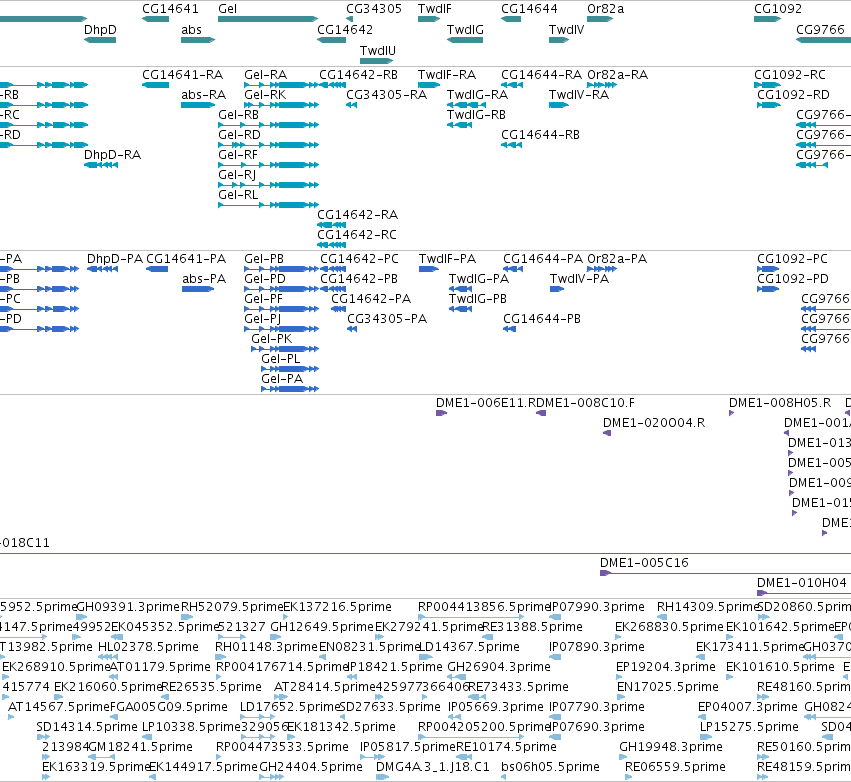Screen dimensions: 851x782
Task: Click the DME1-008H05.R label
Action: click(780, 403)
